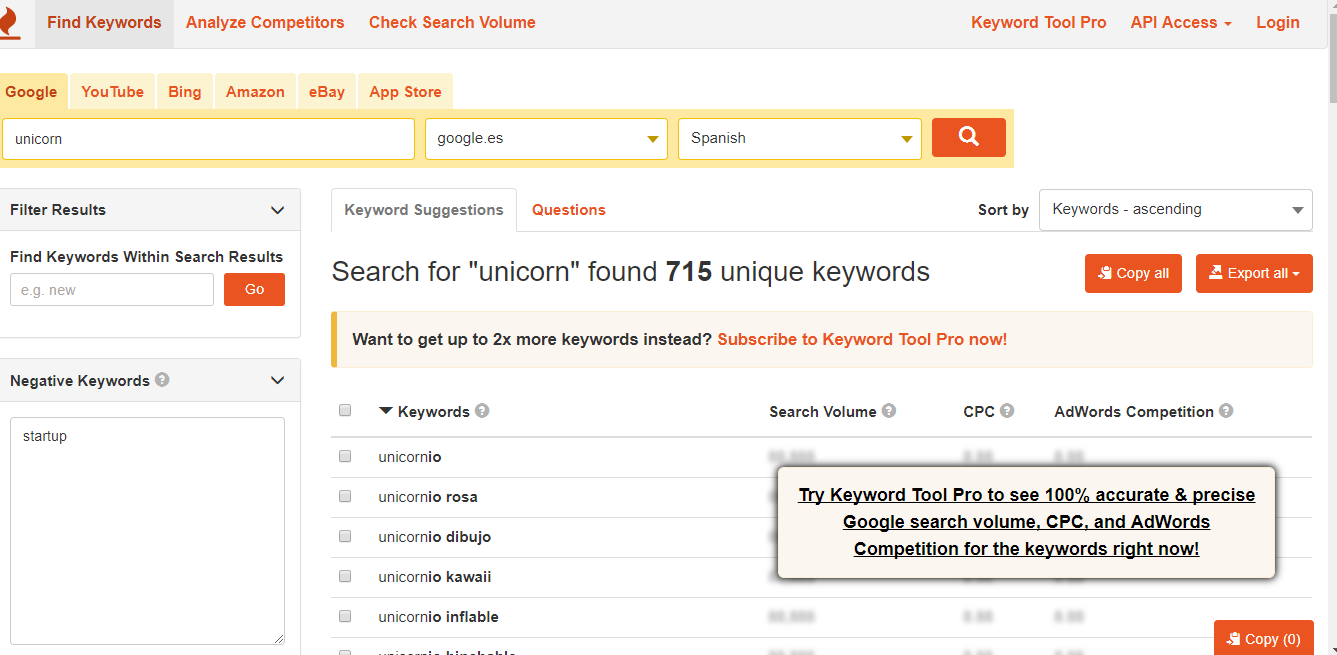Switch to the Bing tab

coord(184,91)
